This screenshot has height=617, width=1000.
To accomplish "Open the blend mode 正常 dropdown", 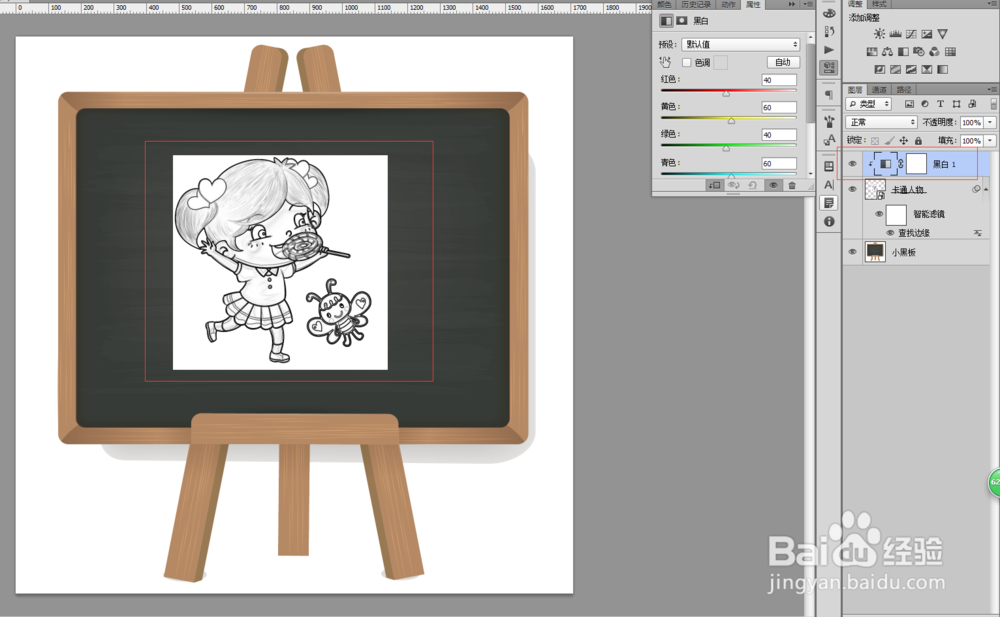I will (881, 122).
